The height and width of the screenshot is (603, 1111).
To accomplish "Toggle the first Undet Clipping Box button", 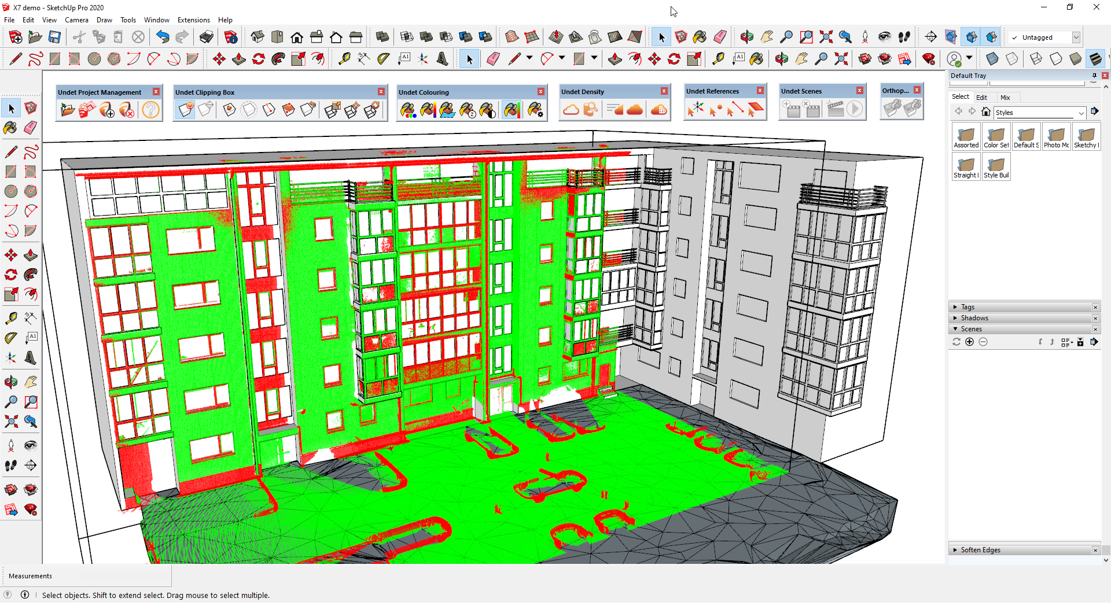I will (x=186, y=110).
